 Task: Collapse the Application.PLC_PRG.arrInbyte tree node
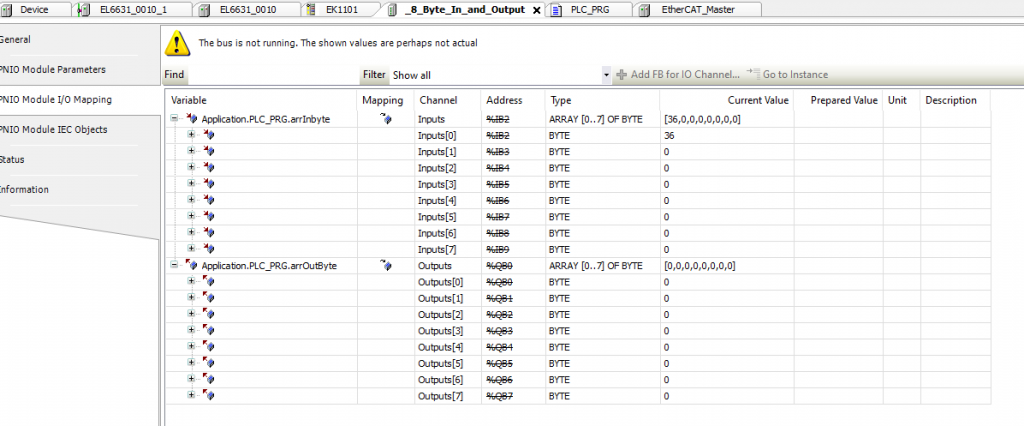point(175,119)
